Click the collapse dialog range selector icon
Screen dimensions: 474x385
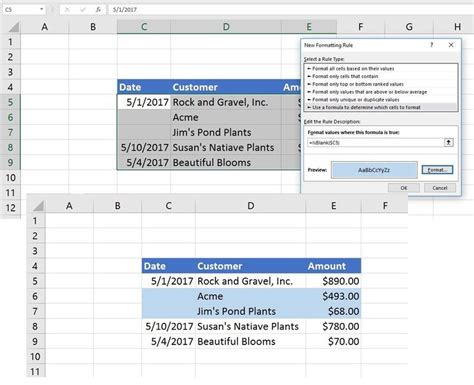pyautogui.click(x=449, y=143)
